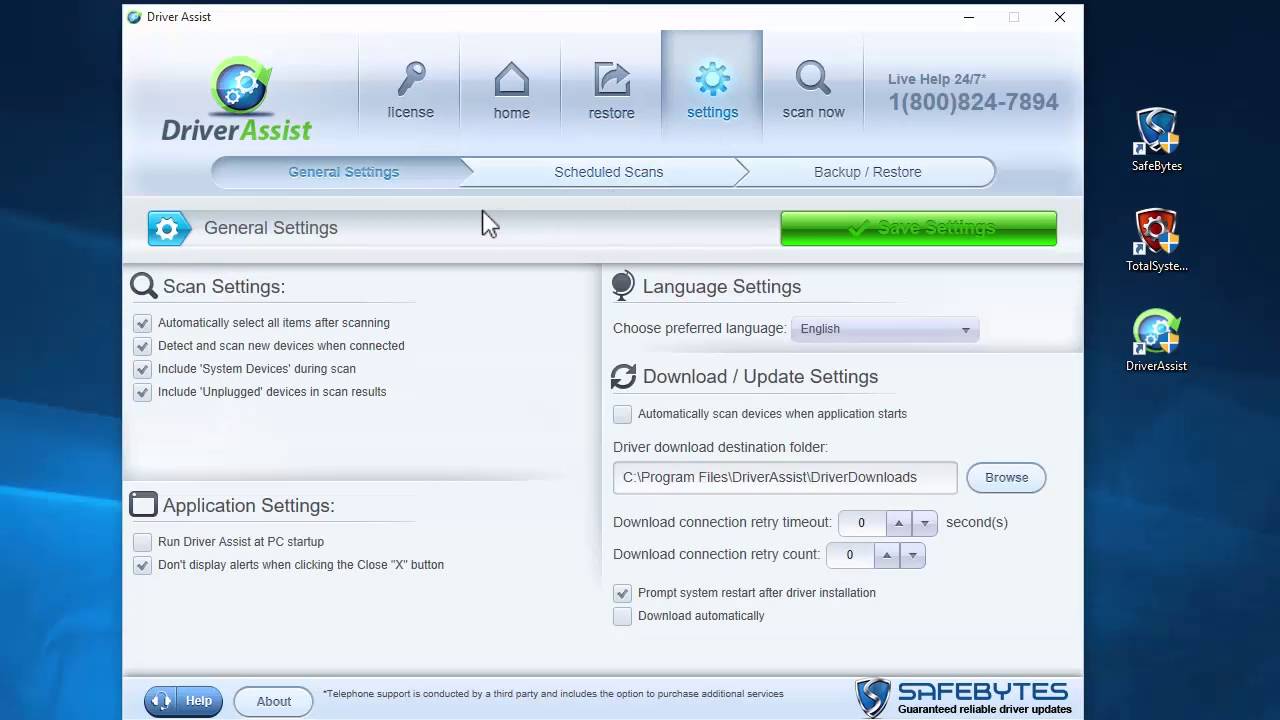Screen dimensions: 1280x720
Task: Toggle Detect and scan new devices
Action: point(142,346)
